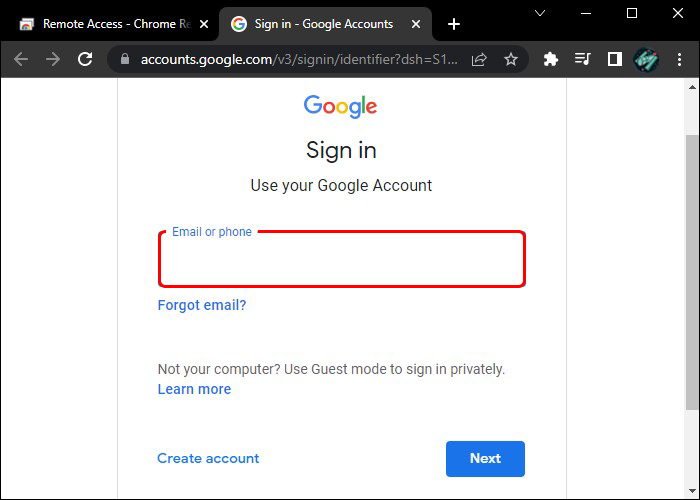Open the Chrome profile avatar
Image resolution: width=700 pixels, height=500 pixels.
point(647,60)
